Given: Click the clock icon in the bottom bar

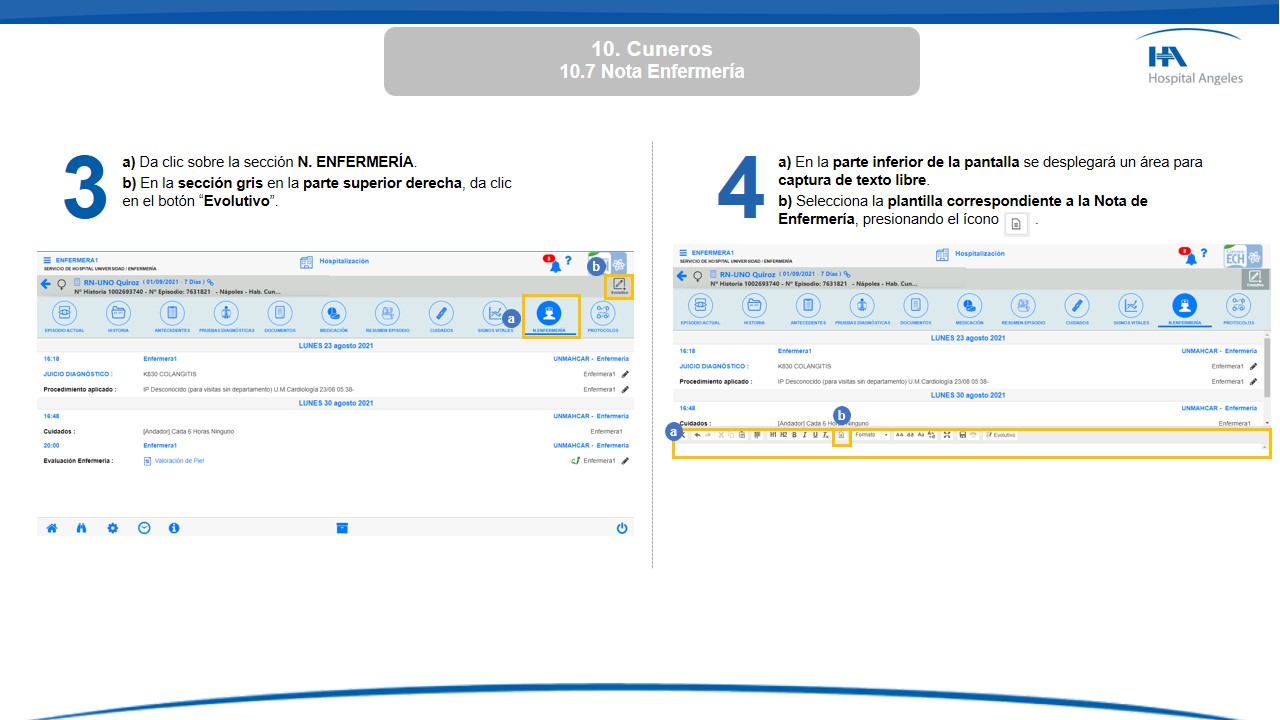Looking at the screenshot, I should (x=144, y=528).
